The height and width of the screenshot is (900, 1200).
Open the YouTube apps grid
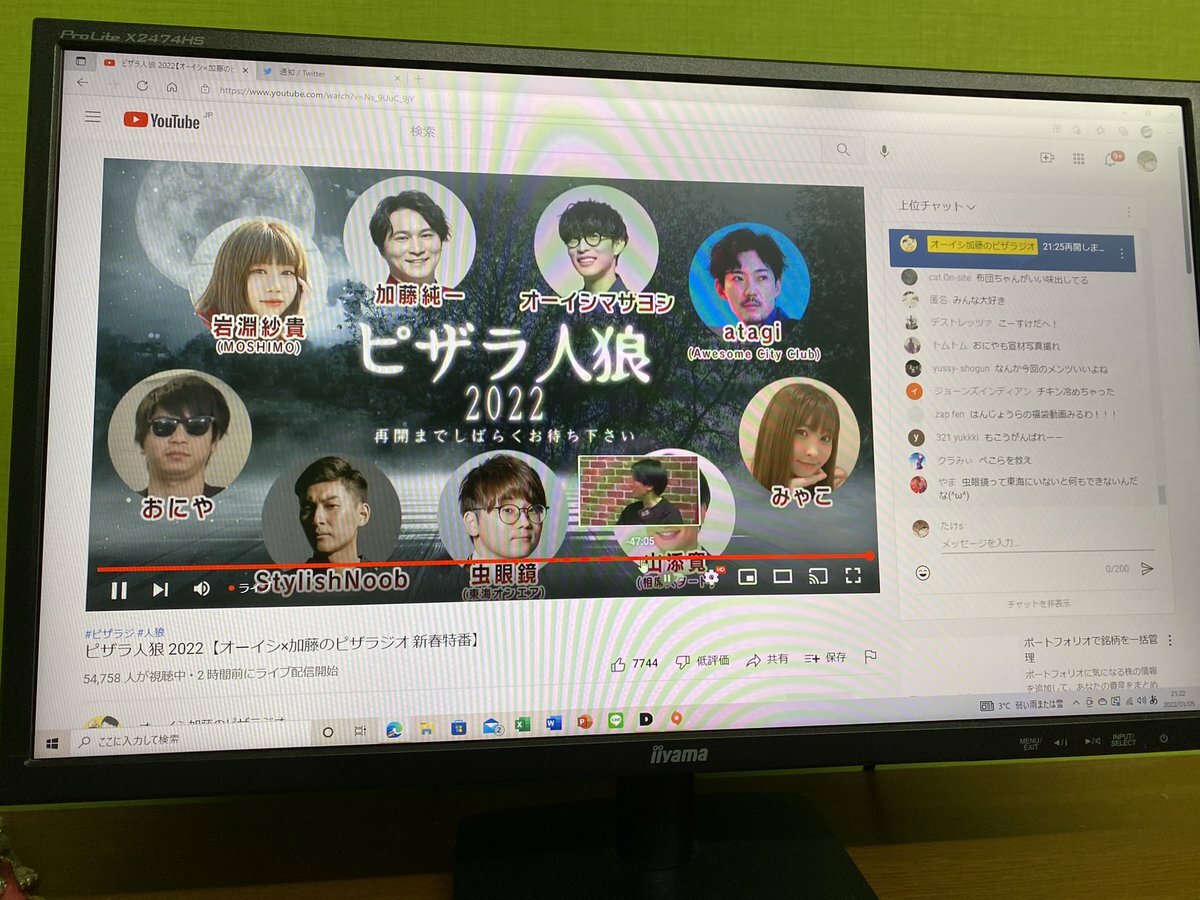coord(1078,158)
